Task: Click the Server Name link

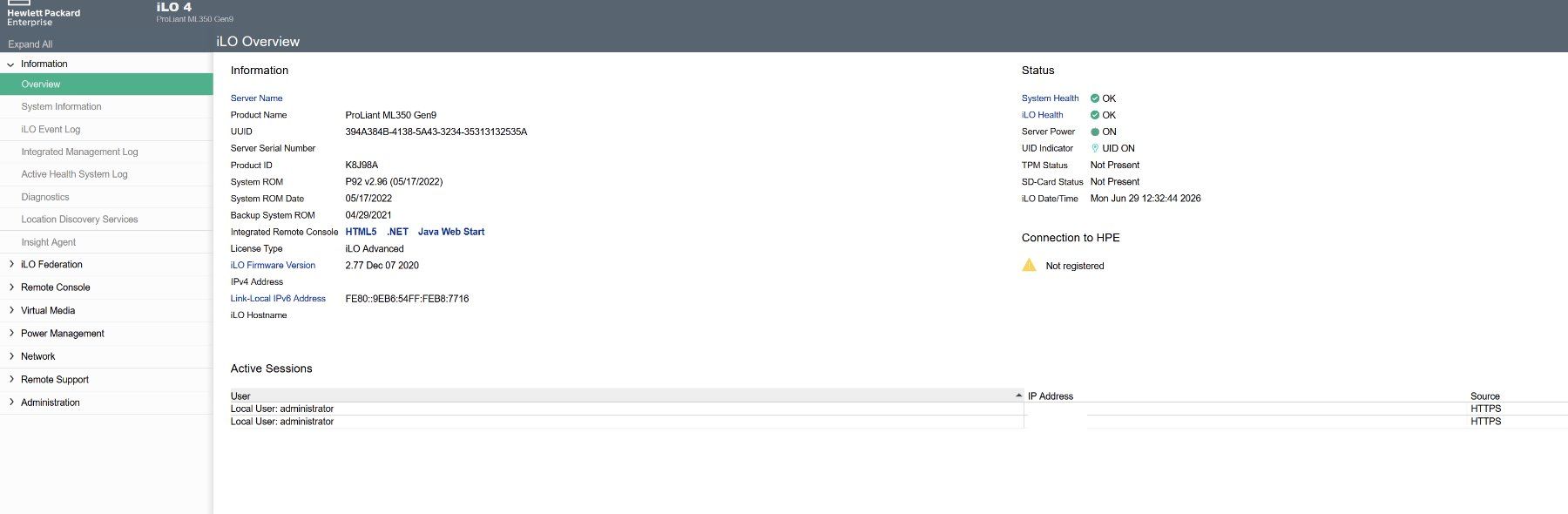Action: click(256, 98)
